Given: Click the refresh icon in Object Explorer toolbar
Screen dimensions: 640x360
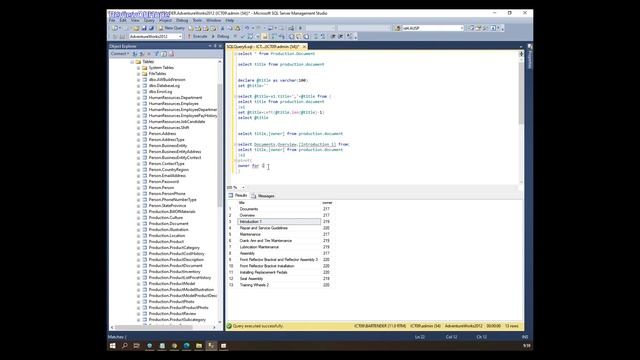Looking at the screenshot, I should pos(164,54).
